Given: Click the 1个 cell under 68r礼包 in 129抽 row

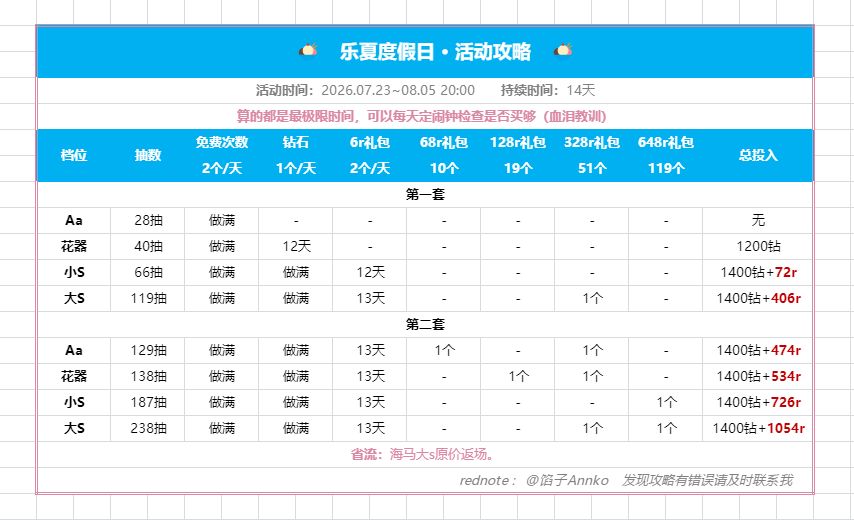Looking at the screenshot, I should (x=444, y=350).
